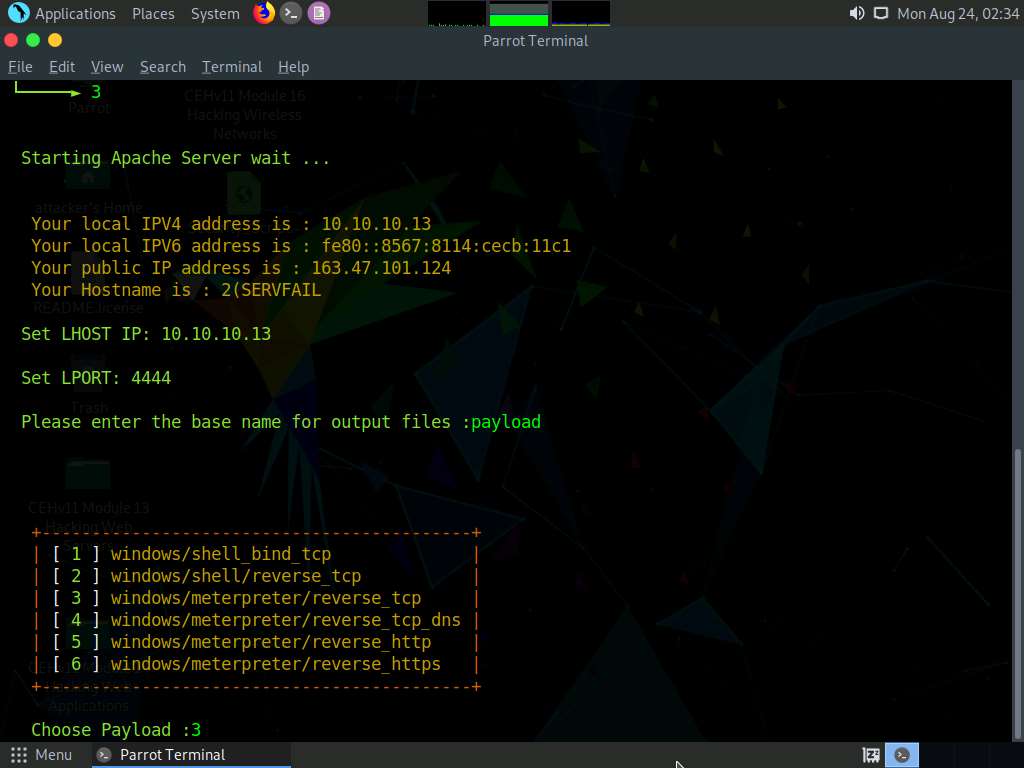Screen dimensions: 1024x768
Task: Click option 5 windows/meterpreter/reverse_http
Action: point(271,642)
